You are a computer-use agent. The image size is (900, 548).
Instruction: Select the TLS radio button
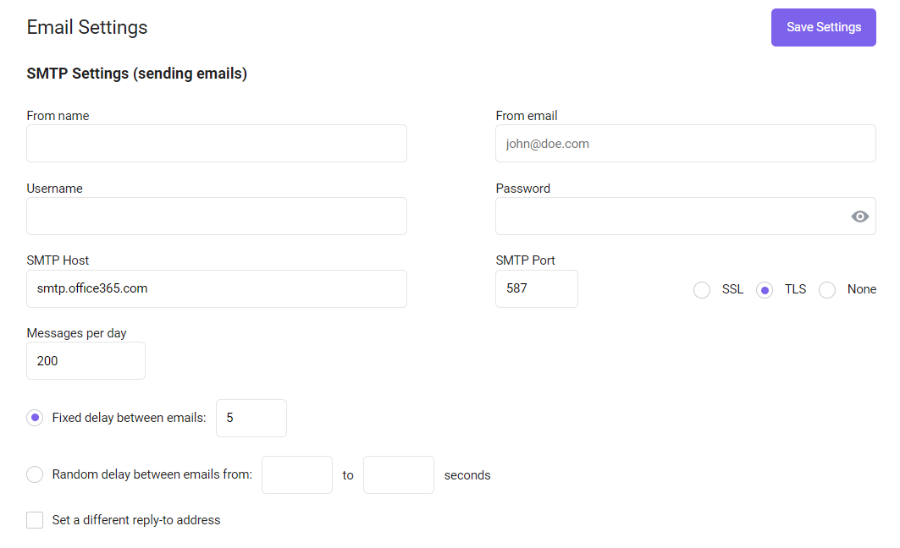[x=764, y=290]
